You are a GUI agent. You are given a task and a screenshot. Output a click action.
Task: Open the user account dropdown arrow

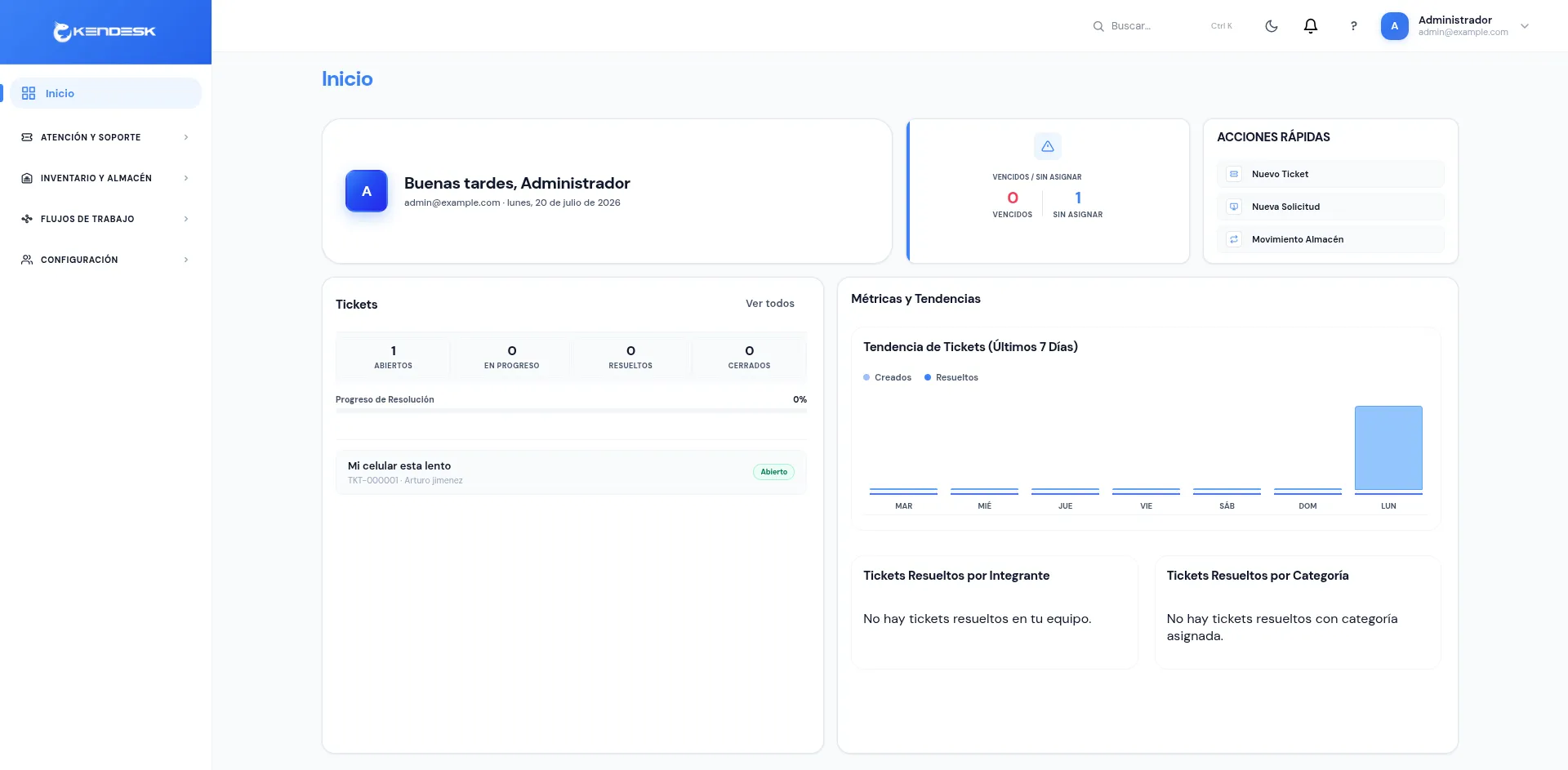coord(1525,26)
